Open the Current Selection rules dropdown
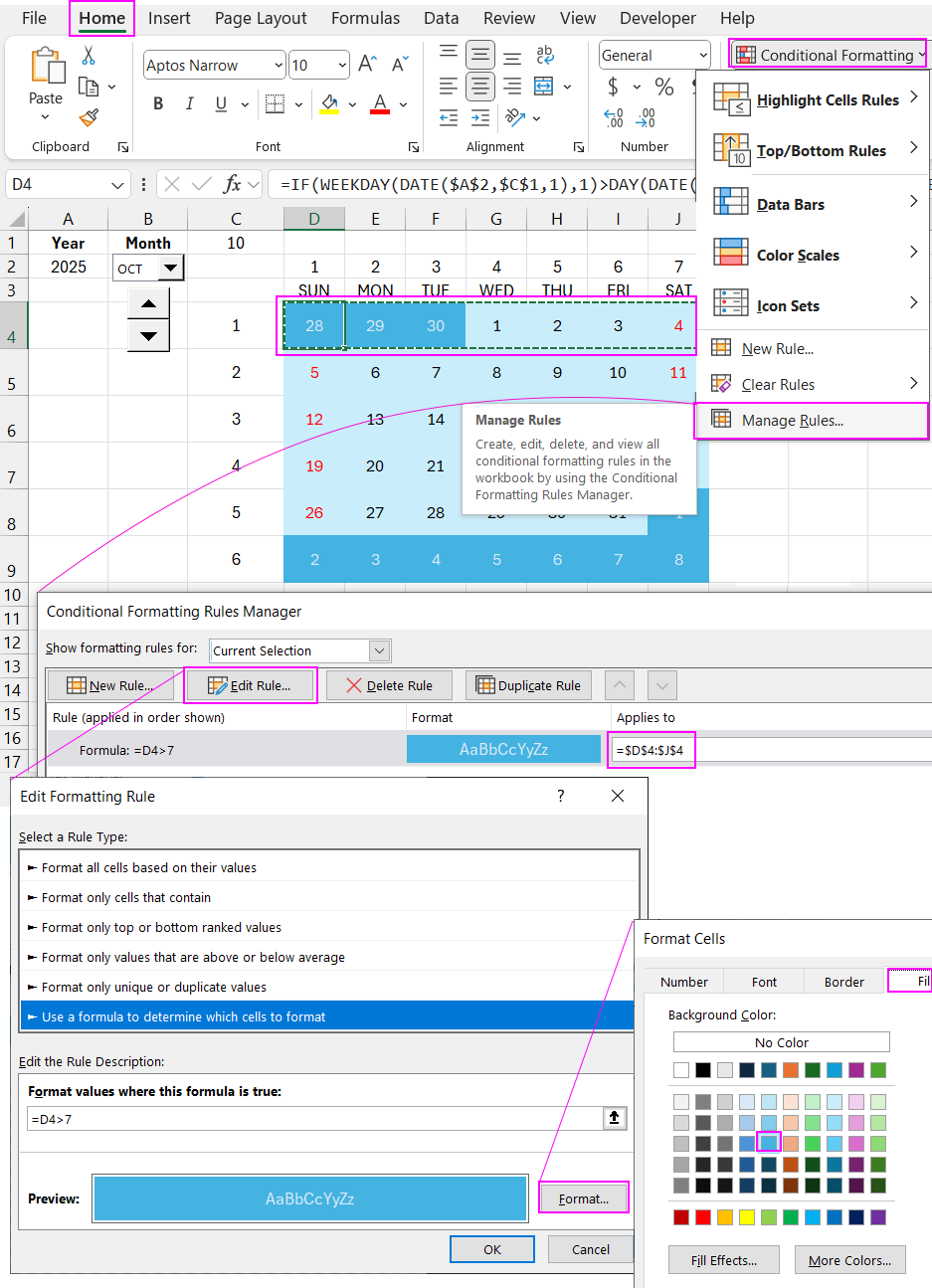Image resolution: width=932 pixels, height=1288 pixels. tap(378, 649)
